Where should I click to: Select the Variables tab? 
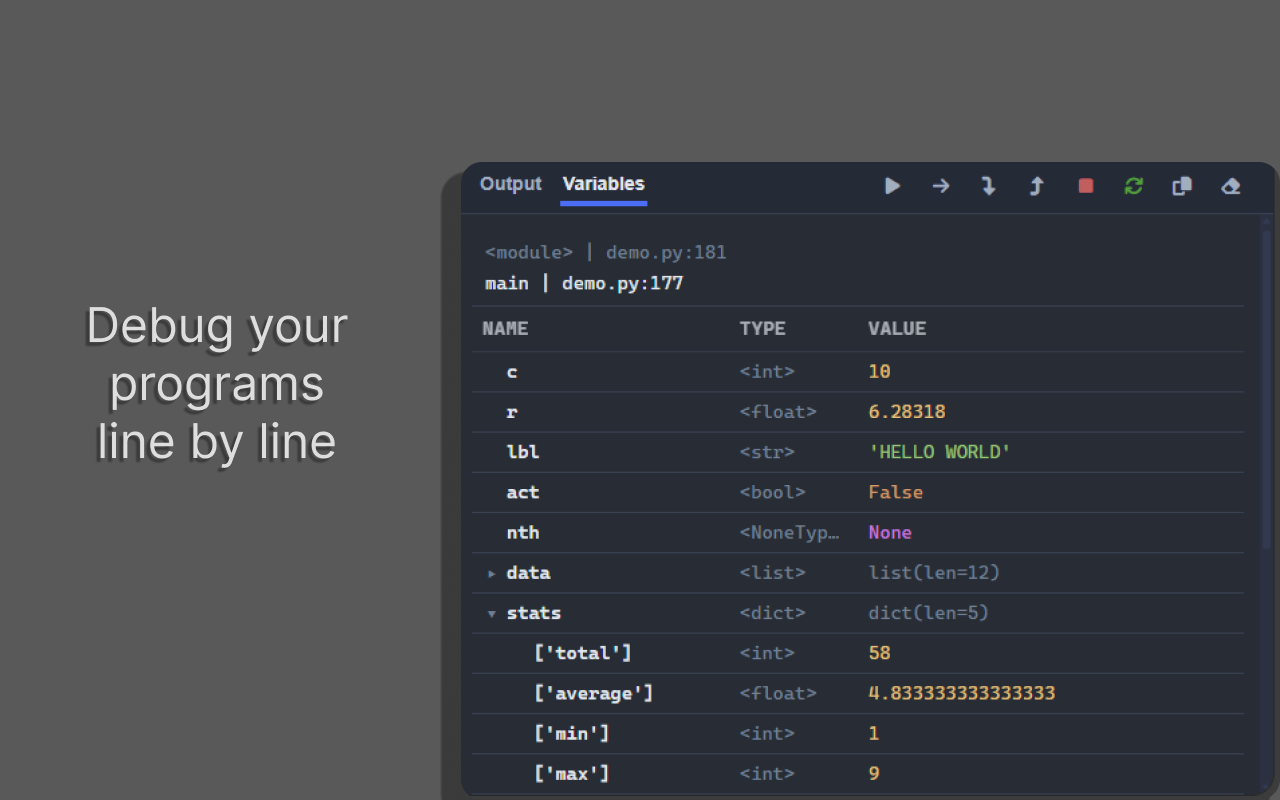point(604,184)
